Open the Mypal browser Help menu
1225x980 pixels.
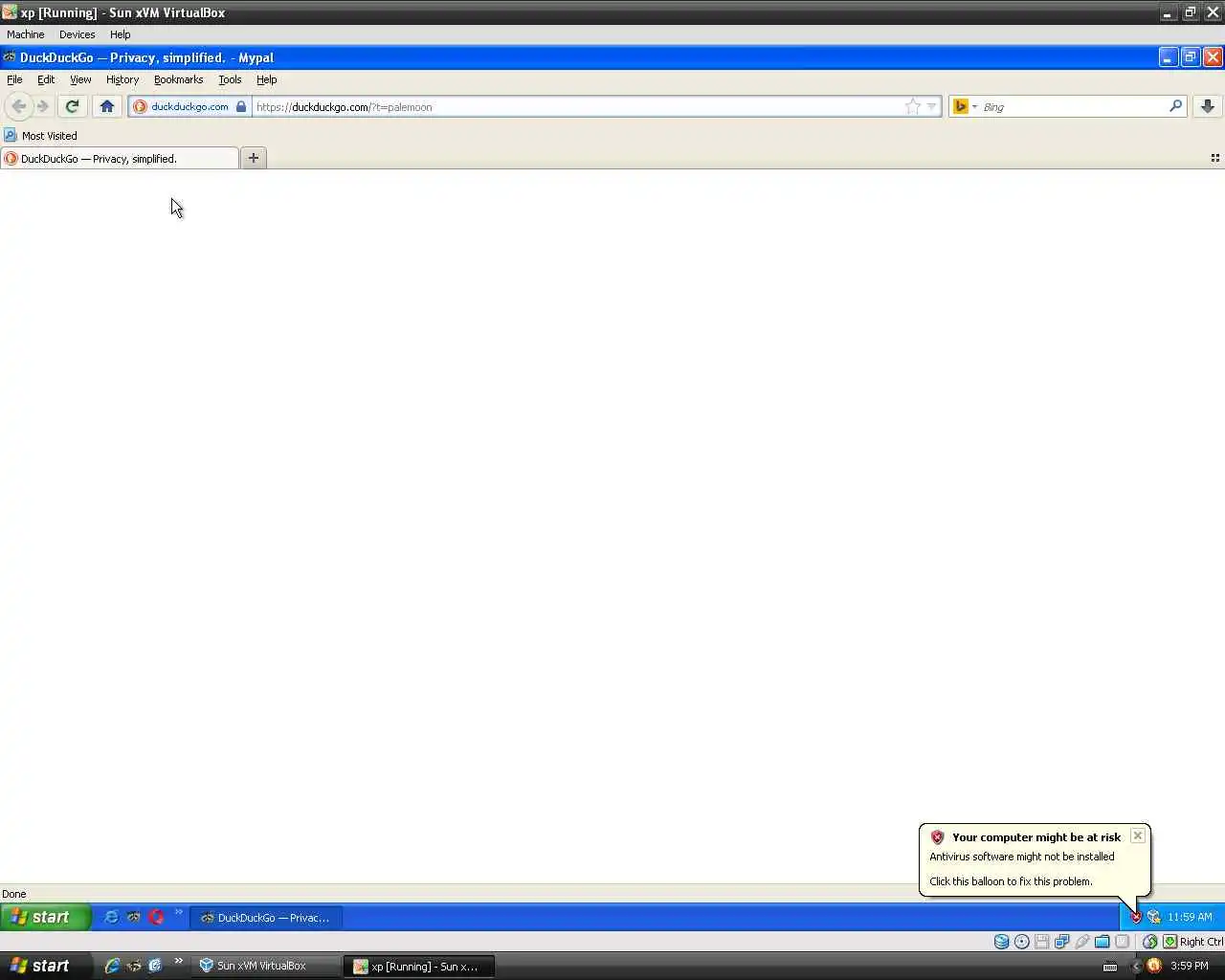(266, 79)
